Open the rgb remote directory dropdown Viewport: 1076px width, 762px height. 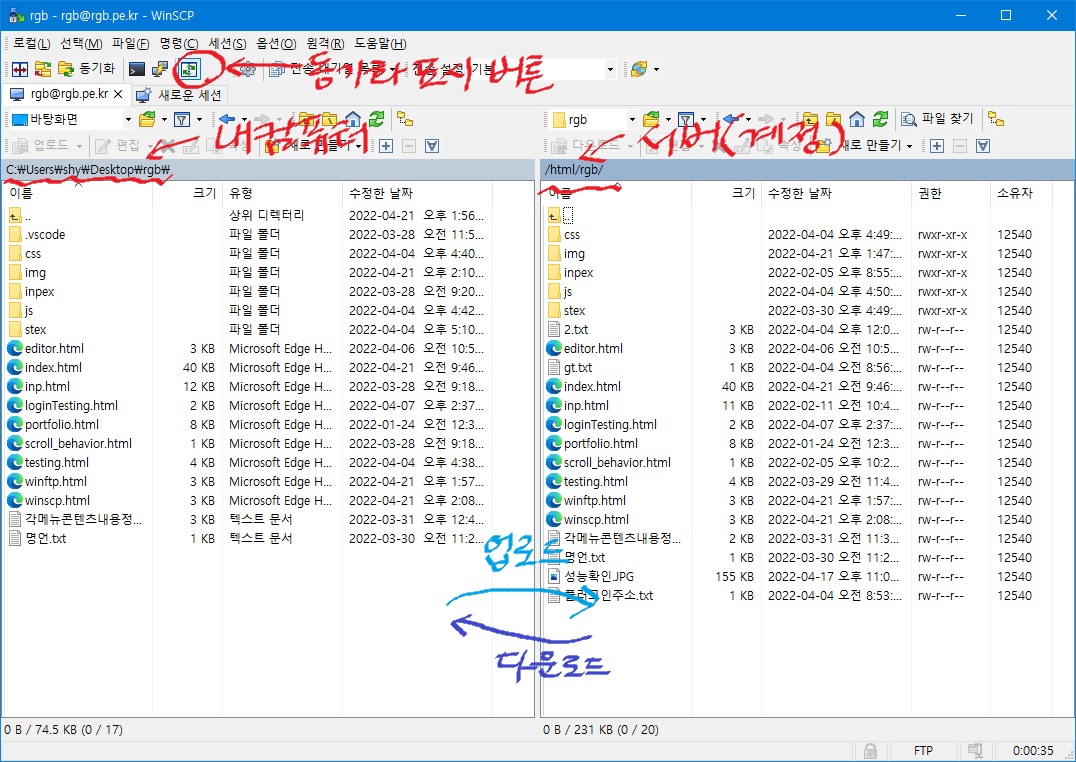[x=632, y=120]
